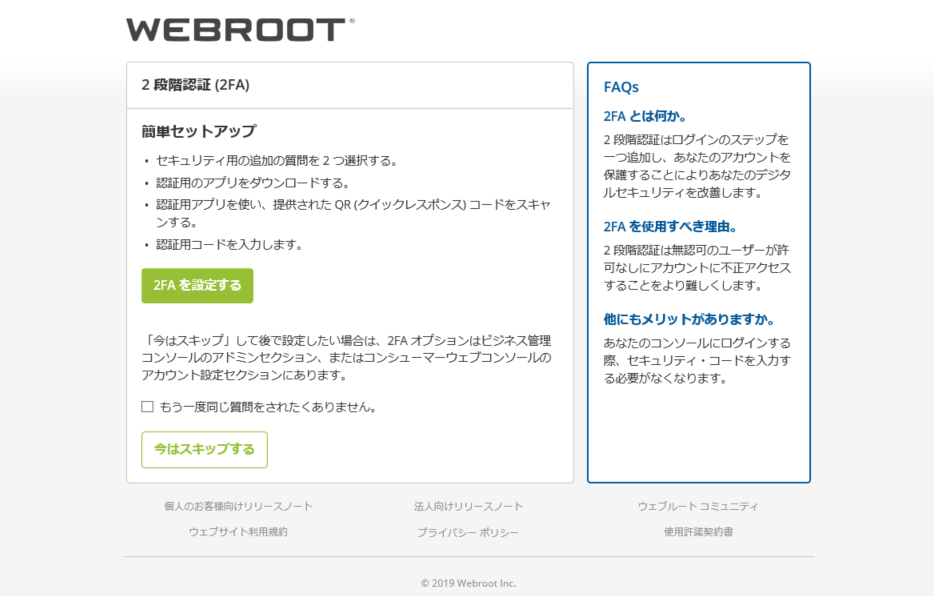Check もう一度同じ質問をされたくありません checkbox
Viewport: 934px width, 596px height.
pos(147,407)
